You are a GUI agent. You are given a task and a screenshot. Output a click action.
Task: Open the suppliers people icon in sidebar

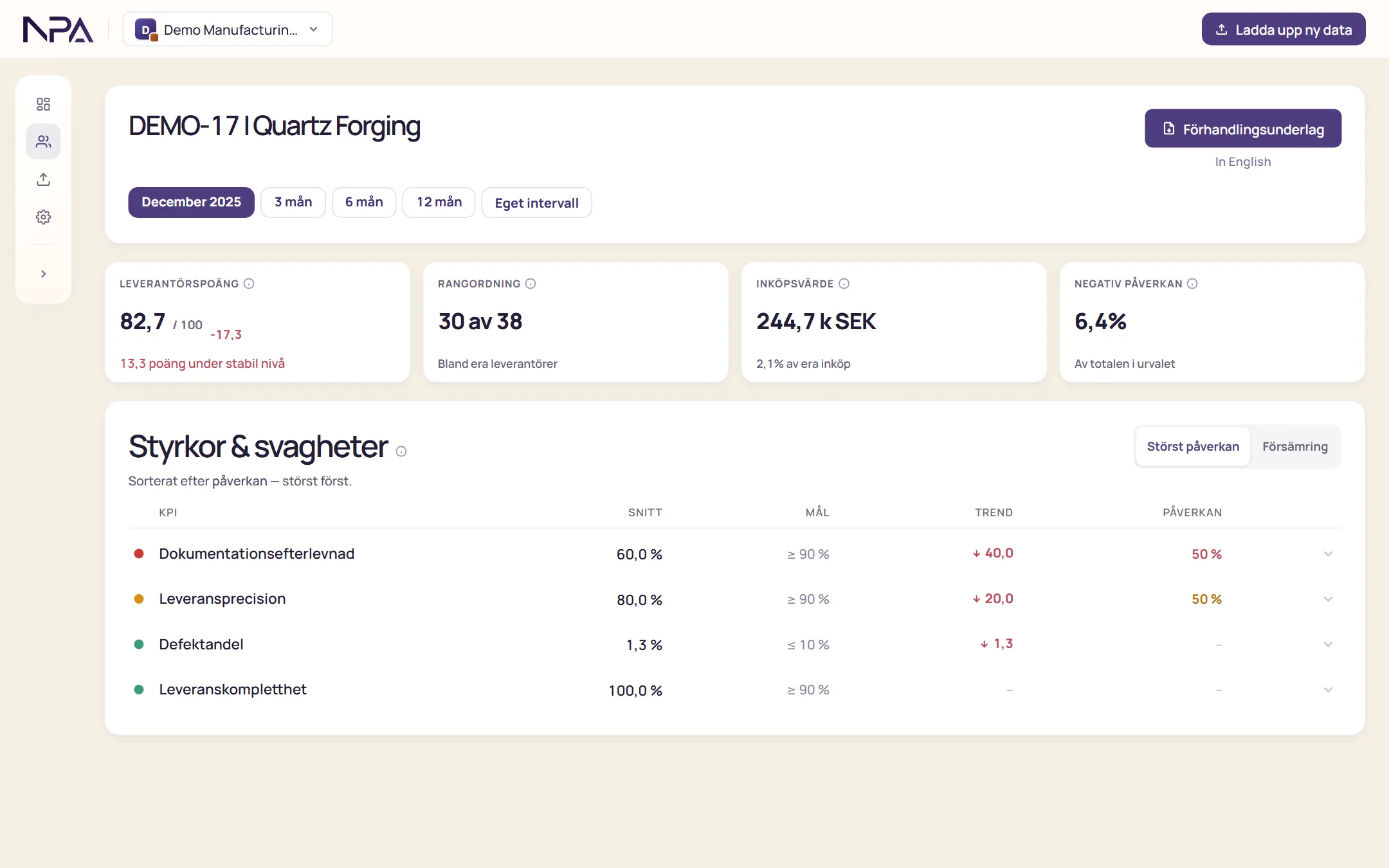pos(43,141)
